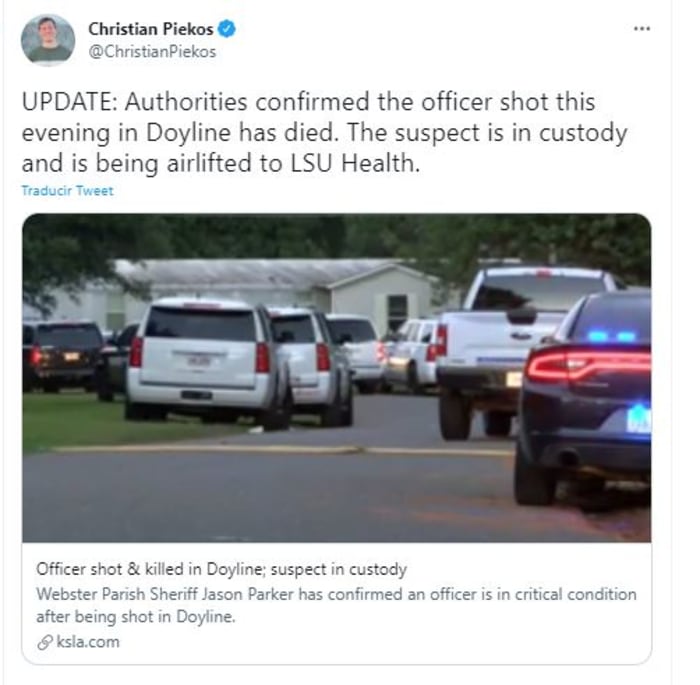Open the @ChristianPiekos handle link
The width and height of the screenshot is (700, 685).
coord(152,52)
